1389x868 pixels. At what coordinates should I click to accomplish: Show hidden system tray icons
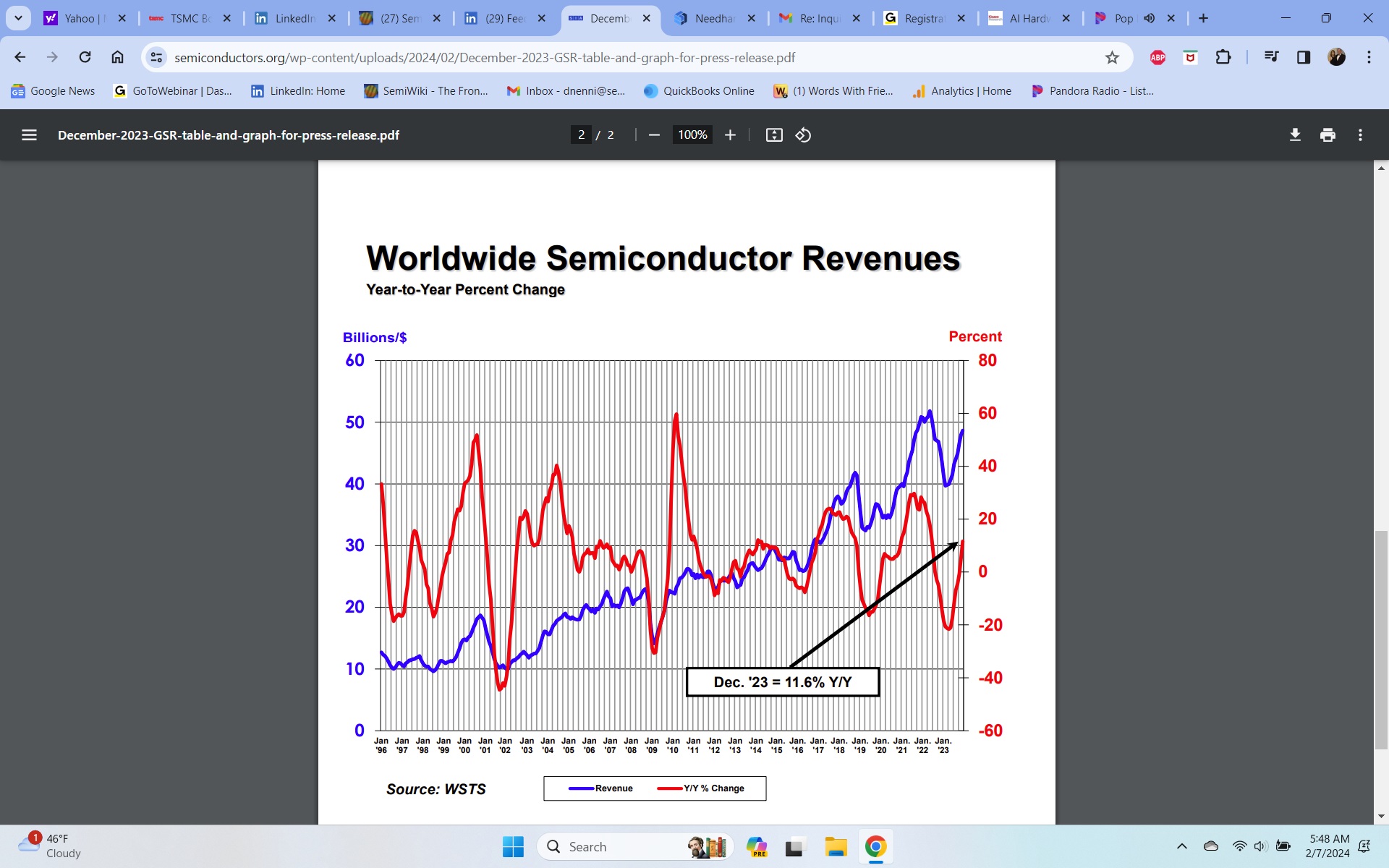pos(1181,846)
